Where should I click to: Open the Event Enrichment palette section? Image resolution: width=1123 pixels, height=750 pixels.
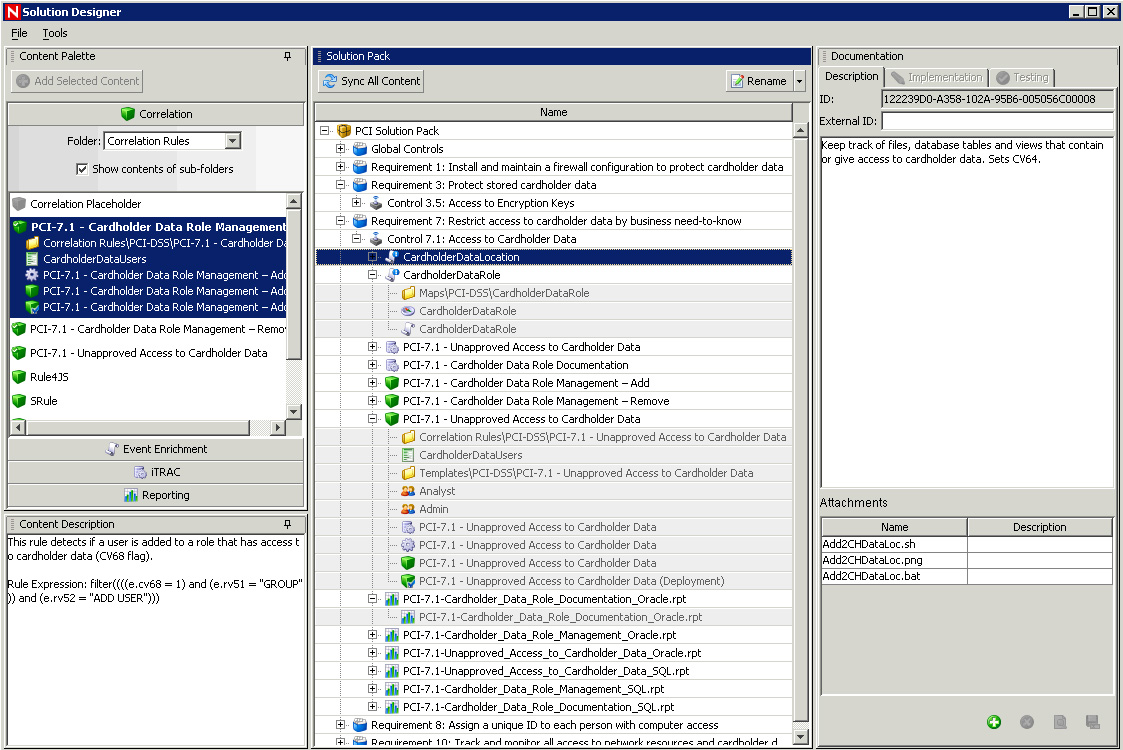pos(156,449)
